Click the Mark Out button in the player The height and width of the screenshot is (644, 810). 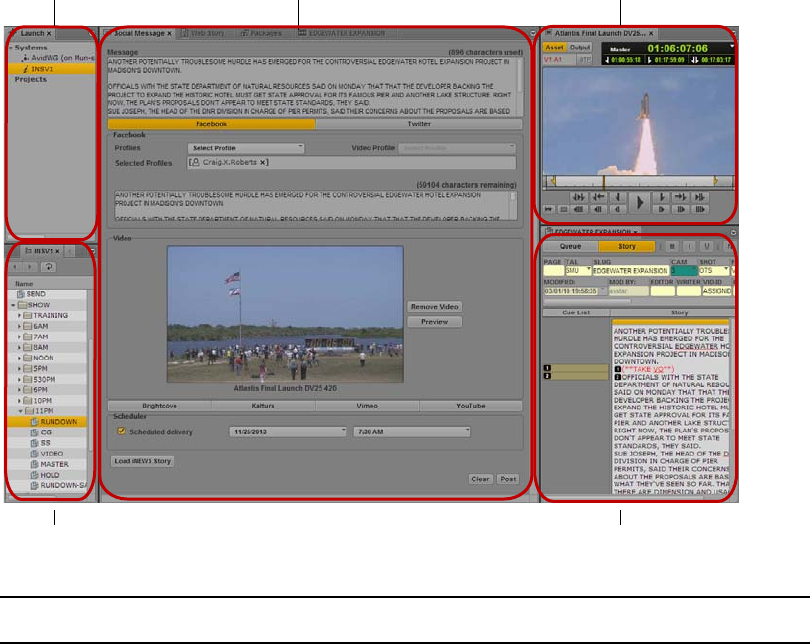(x=661, y=197)
